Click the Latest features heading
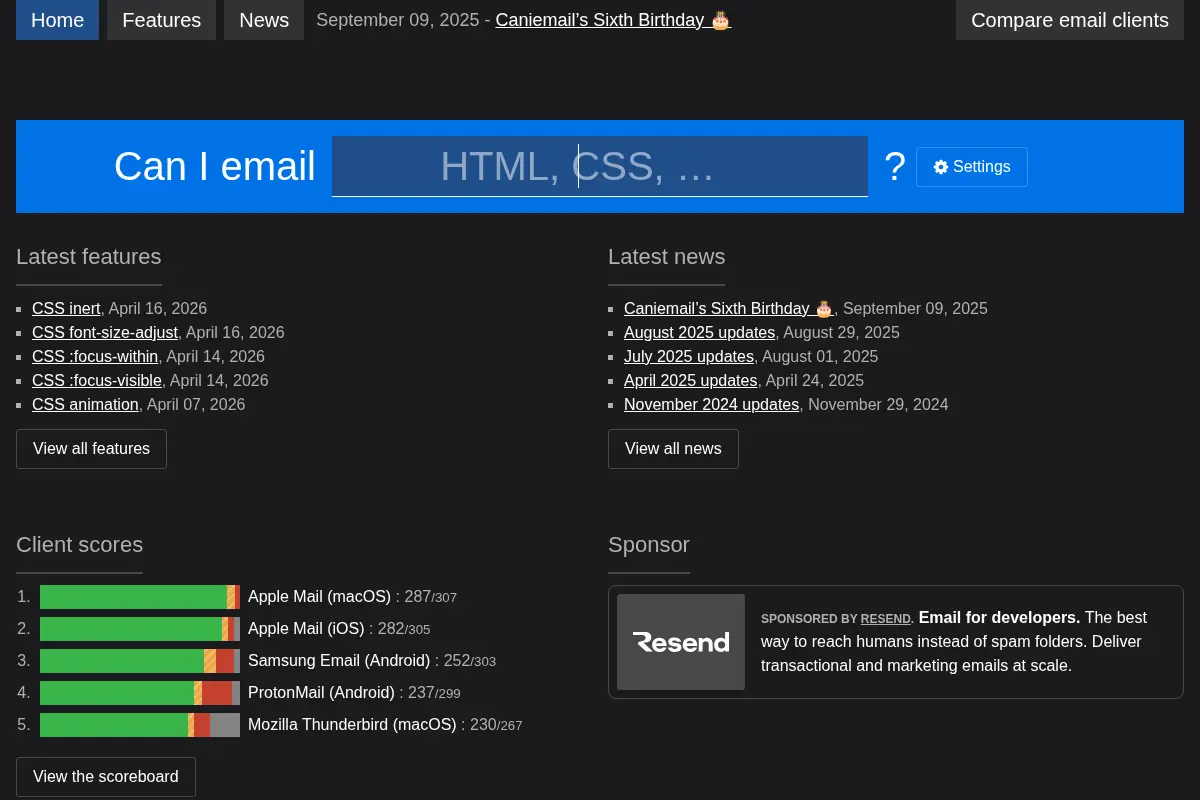This screenshot has width=1200, height=800. [x=88, y=257]
